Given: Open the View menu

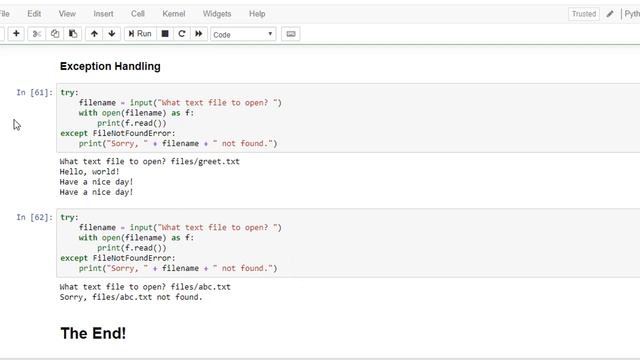Looking at the screenshot, I should tap(67, 14).
